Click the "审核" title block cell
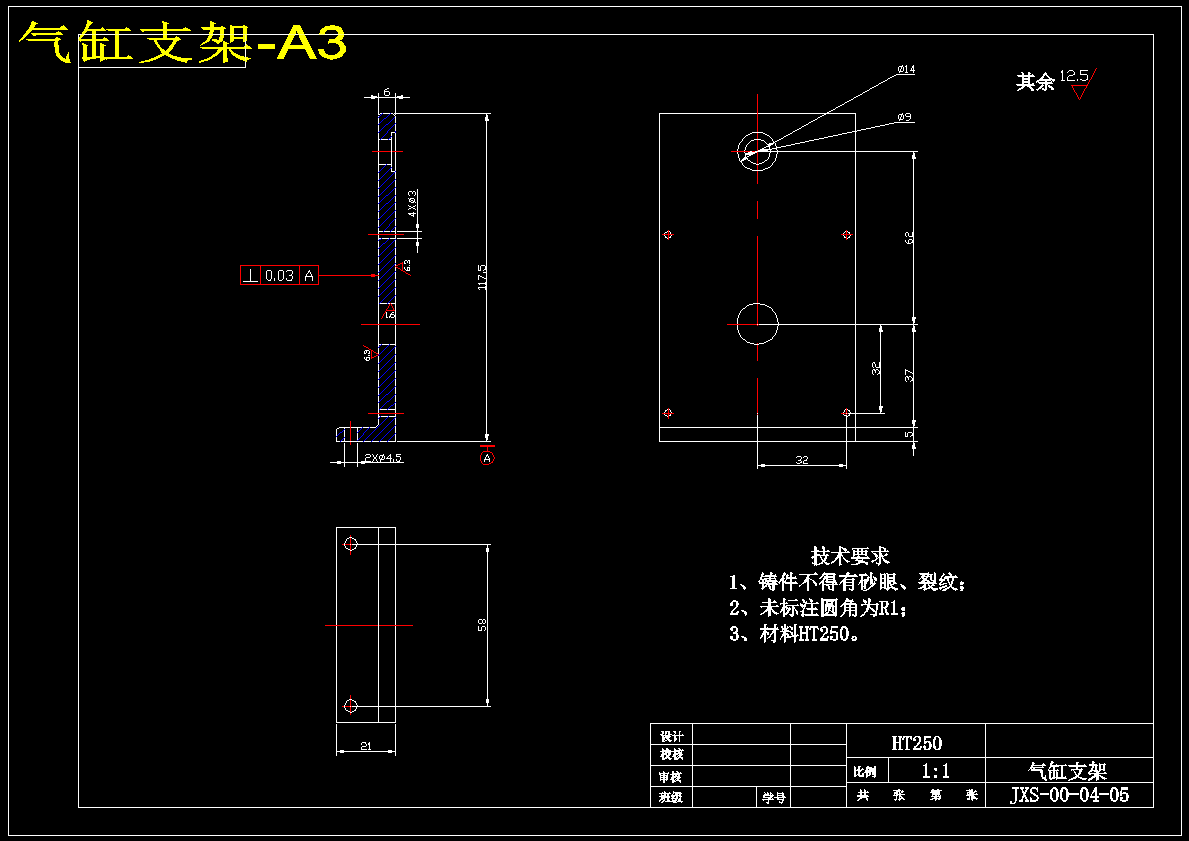This screenshot has width=1189, height=841. click(x=672, y=777)
